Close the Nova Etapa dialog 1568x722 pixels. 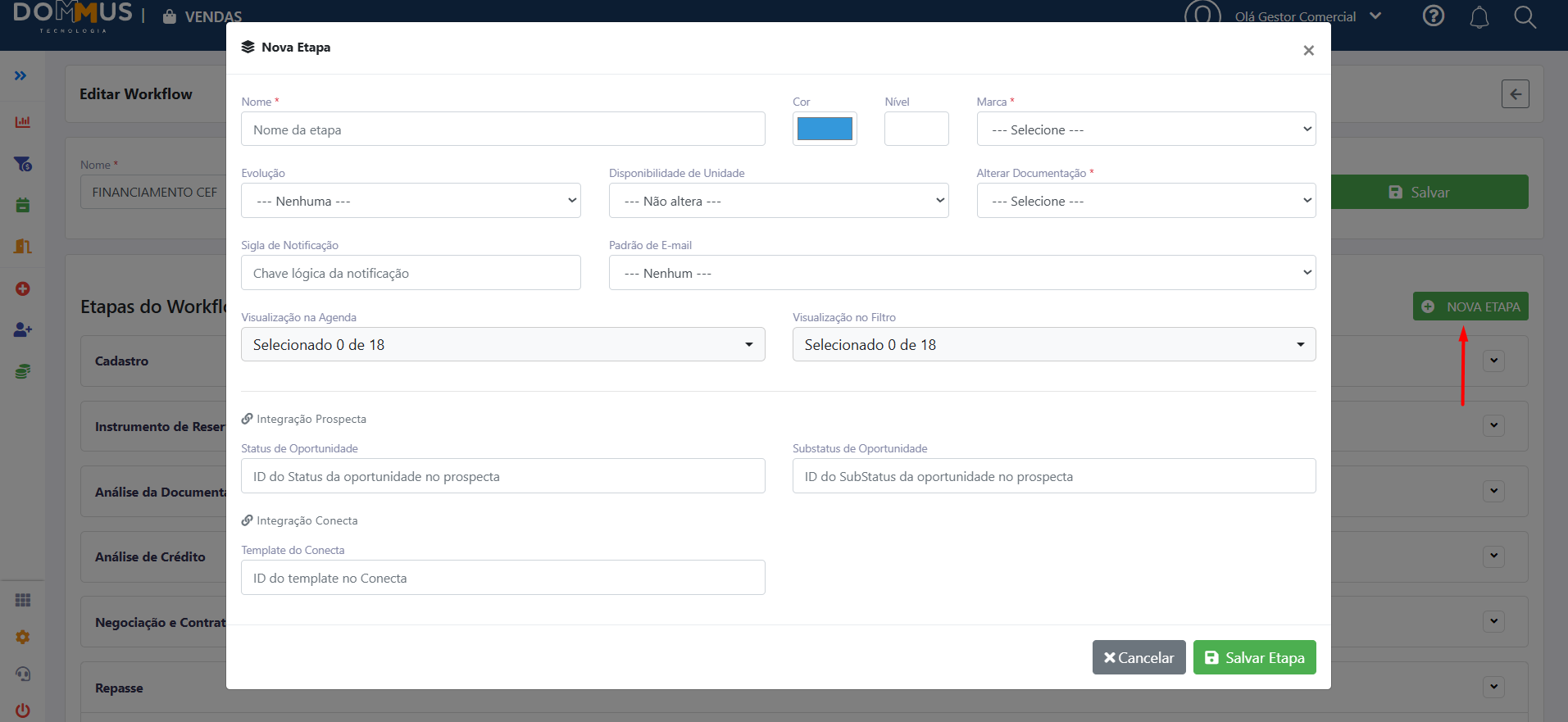[x=1308, y=50]
